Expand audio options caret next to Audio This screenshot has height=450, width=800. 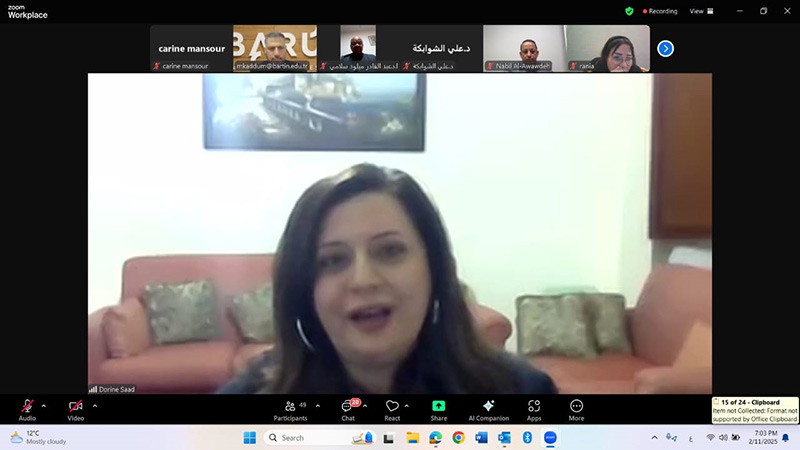(x=44, y=406)
